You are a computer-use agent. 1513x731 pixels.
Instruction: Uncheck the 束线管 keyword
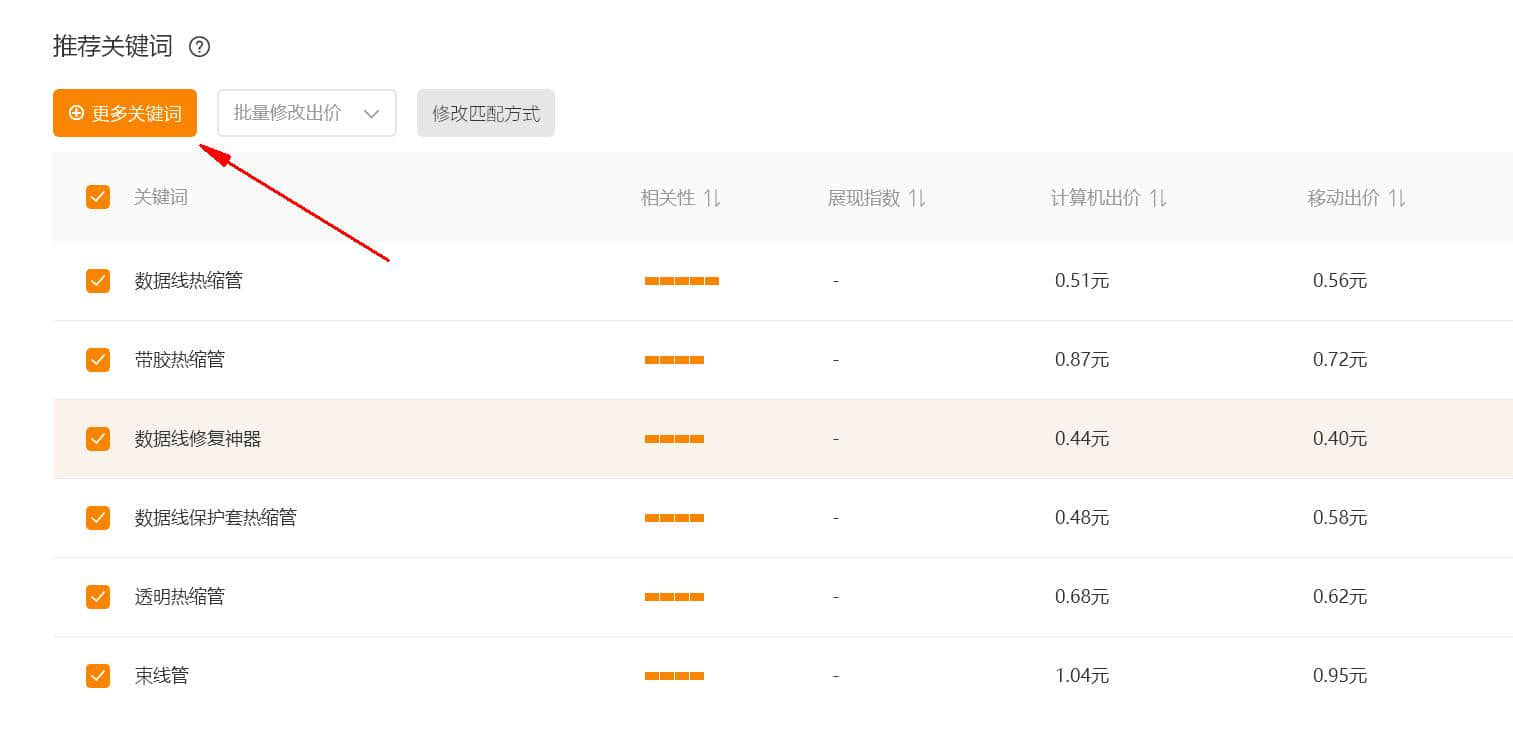click(98, 676)
